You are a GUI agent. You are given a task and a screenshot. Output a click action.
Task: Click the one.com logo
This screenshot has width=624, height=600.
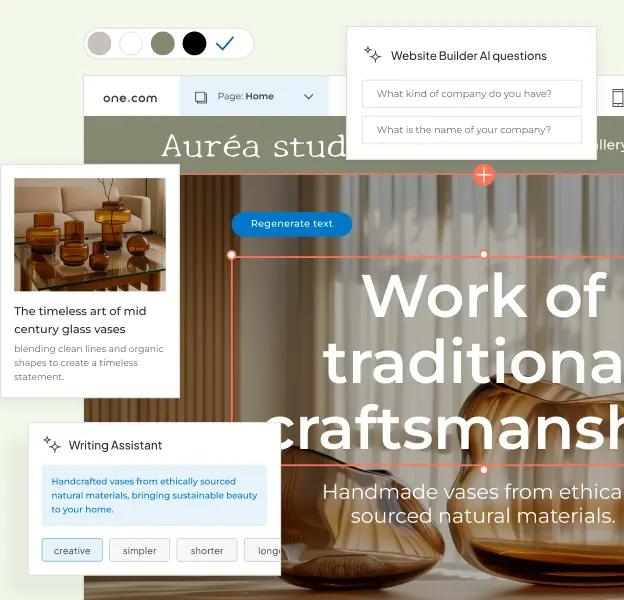pyautogui.click(x=130, y=97)
